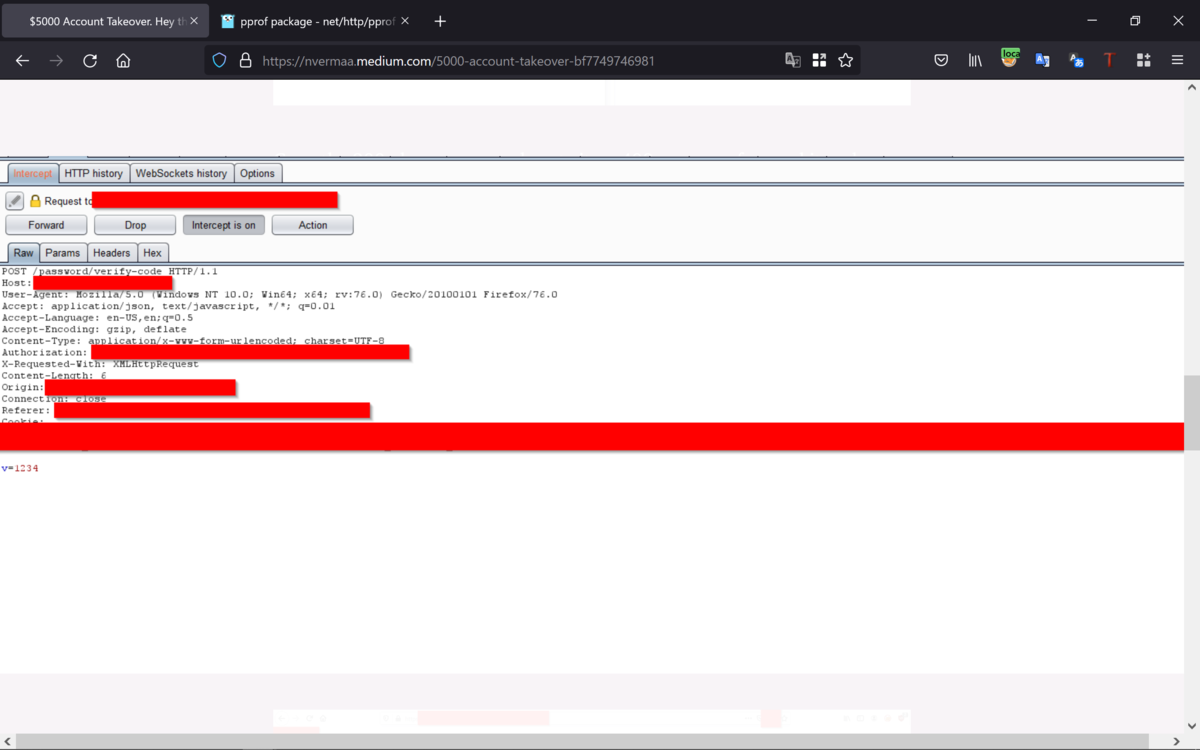This screenshot has height=750, width=1200.
Task: Click the Content-Length header line
Action: 55,376
